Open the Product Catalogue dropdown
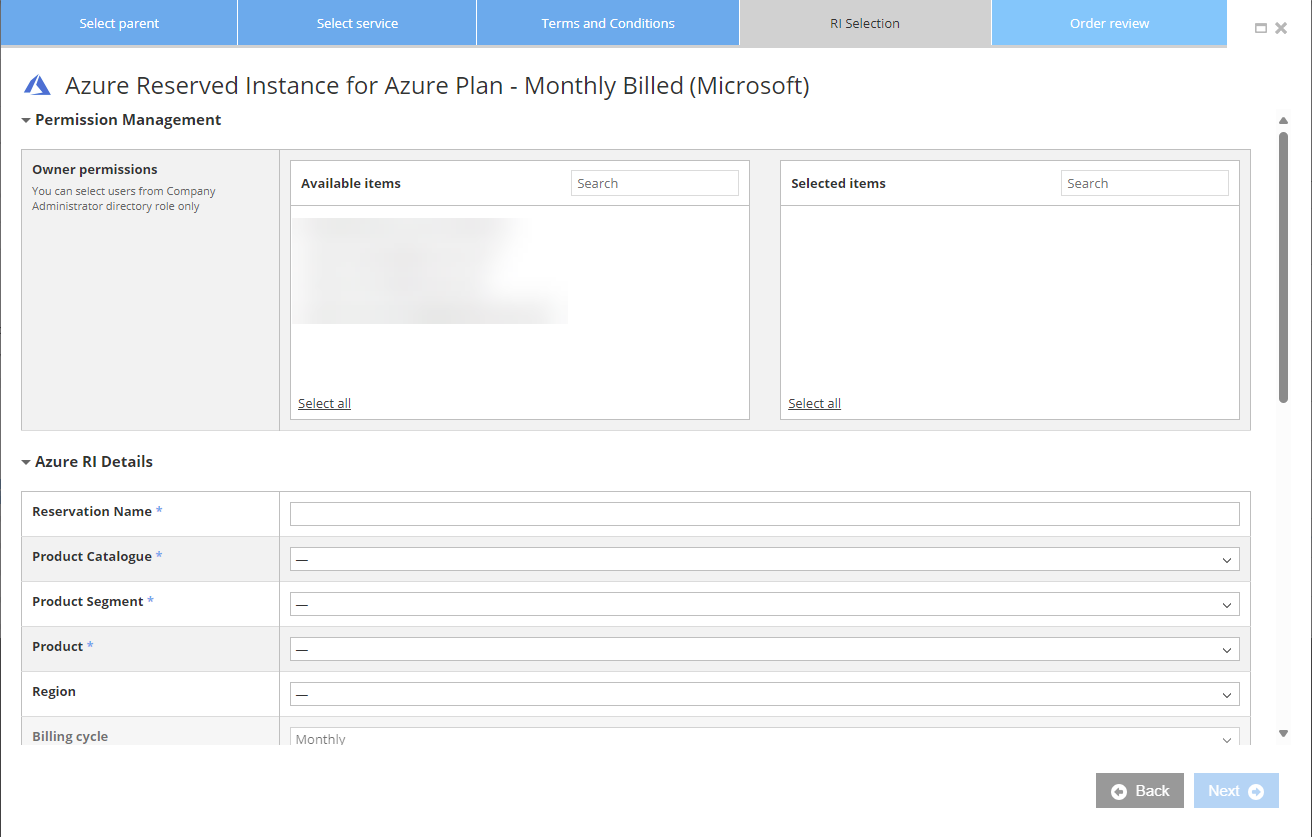1312x837 pixels. point(765,559)
